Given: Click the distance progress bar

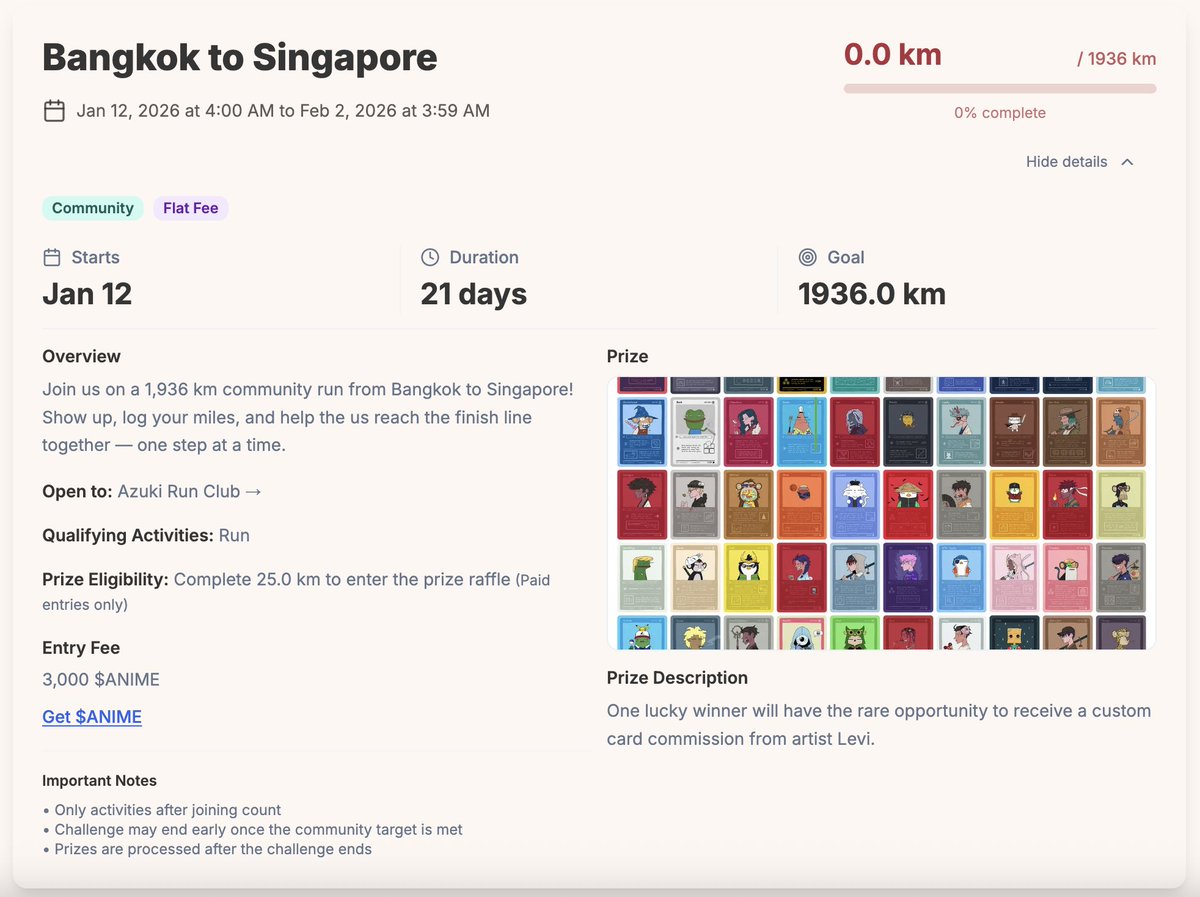Looking at the screenshot, I should (1000, 88).
